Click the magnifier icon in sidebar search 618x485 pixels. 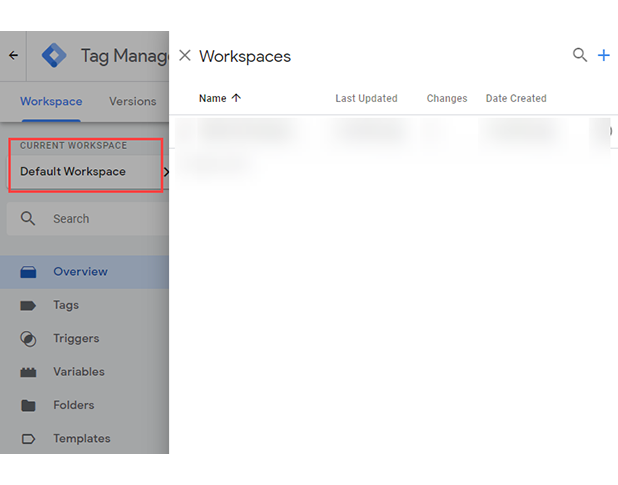point(28,219)
